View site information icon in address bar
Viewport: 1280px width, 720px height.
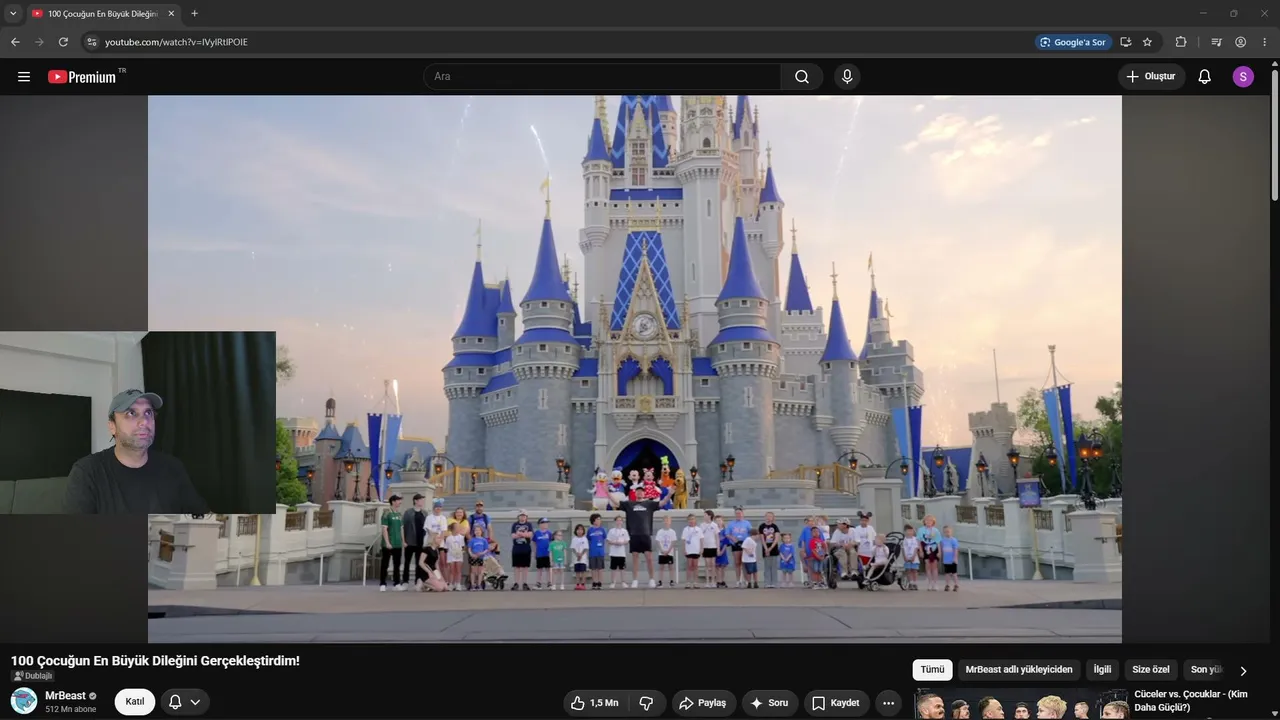92,42
